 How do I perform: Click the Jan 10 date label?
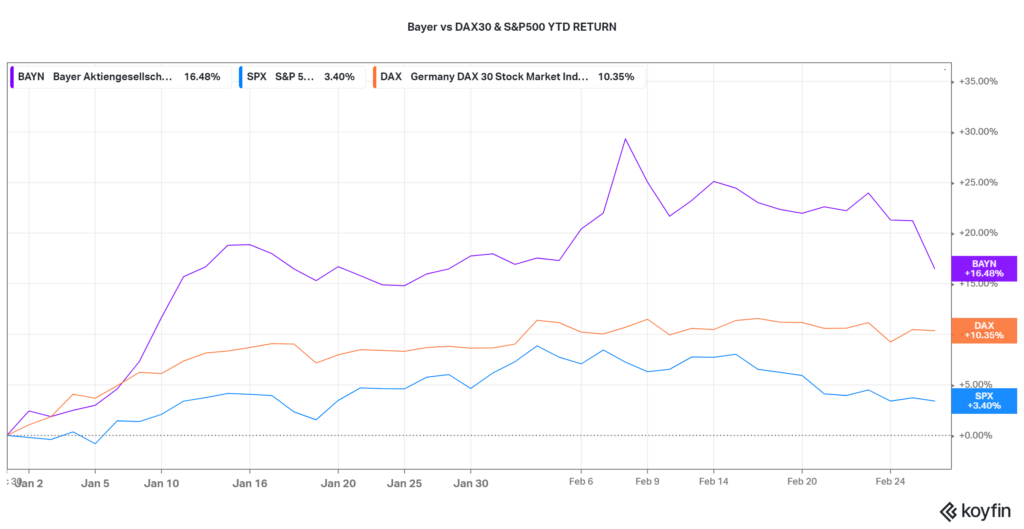(161, 484)
